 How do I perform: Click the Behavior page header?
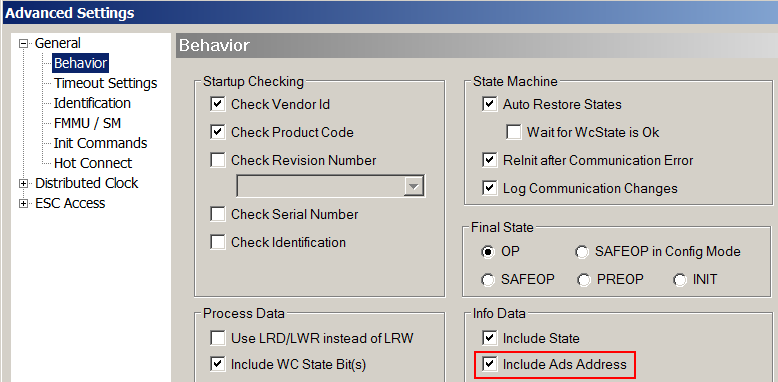point(477,46)
